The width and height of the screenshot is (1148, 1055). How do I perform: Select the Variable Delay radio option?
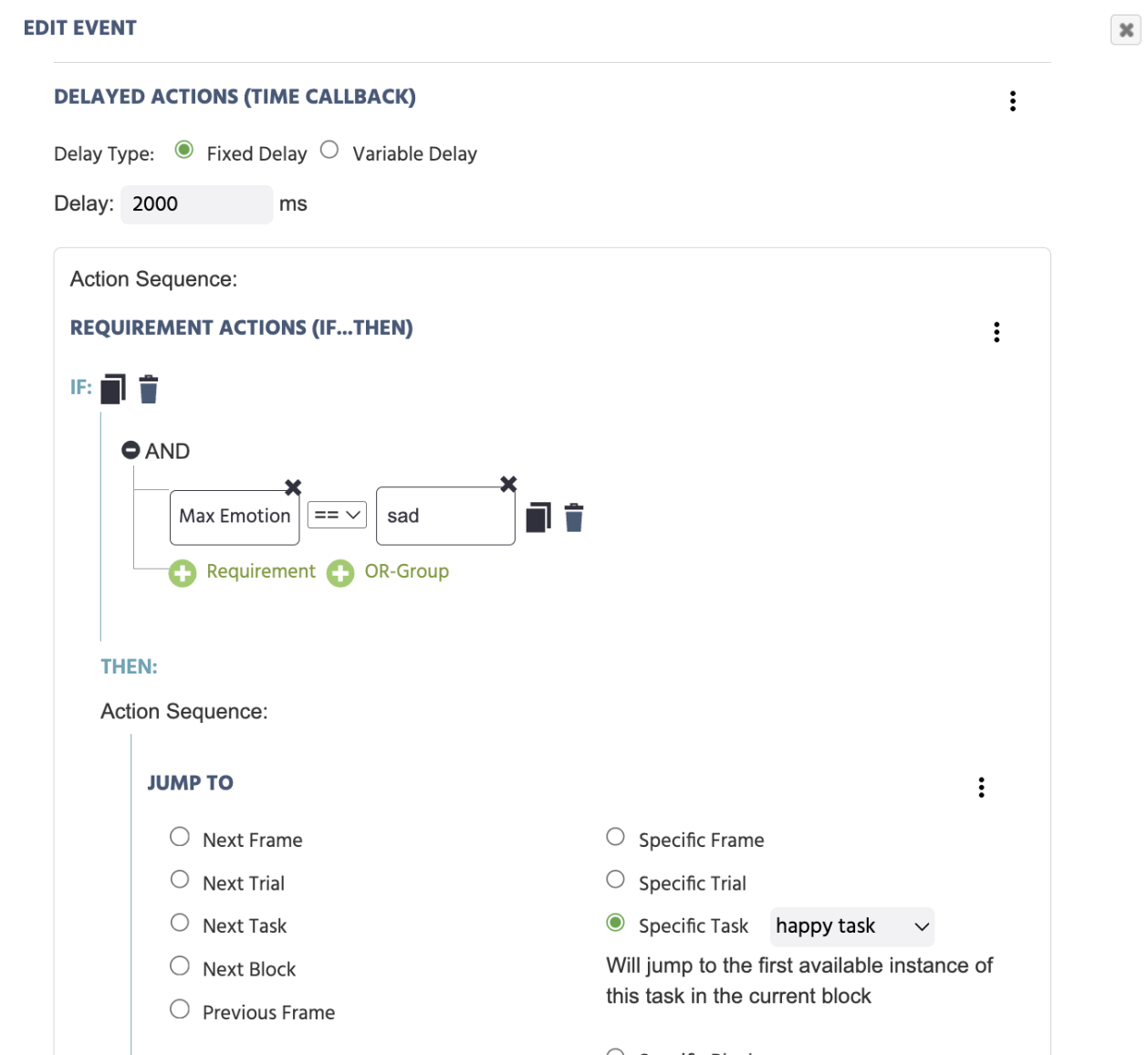click(329, 150)
